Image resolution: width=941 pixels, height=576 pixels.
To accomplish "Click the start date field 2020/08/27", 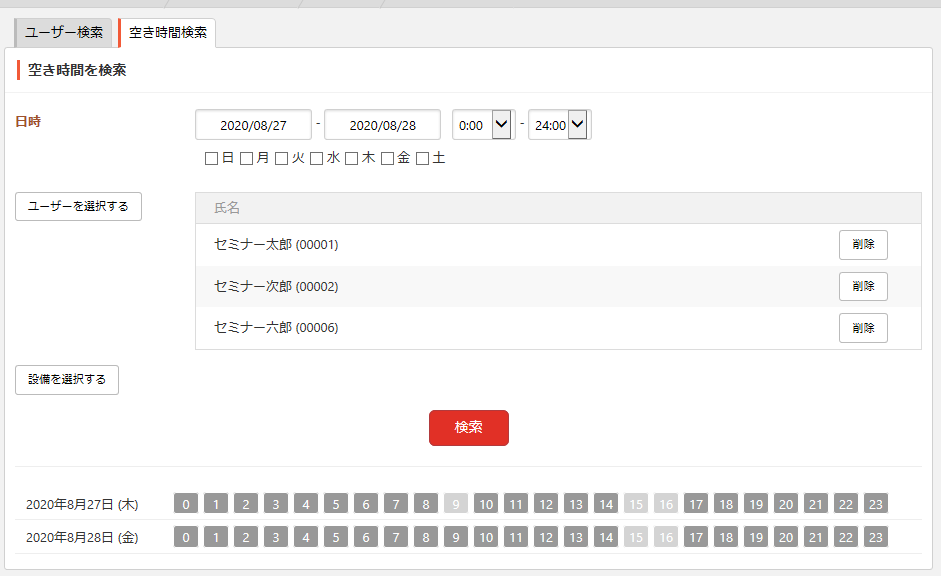I will [x=253, y=125].
